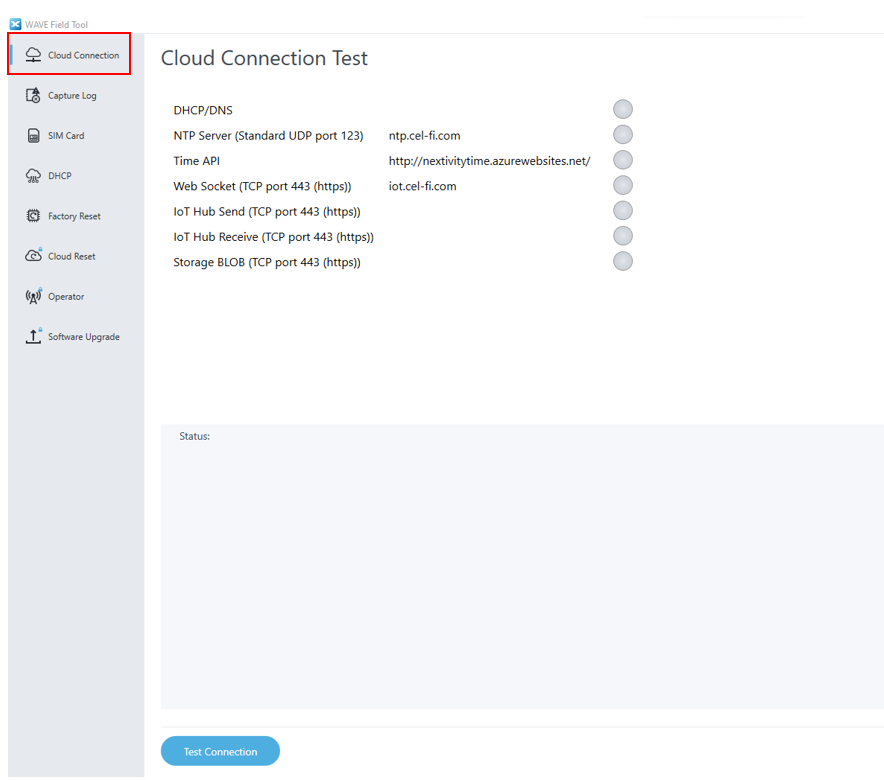Click the IoT Hub Receive status indicator

[622, 236]
